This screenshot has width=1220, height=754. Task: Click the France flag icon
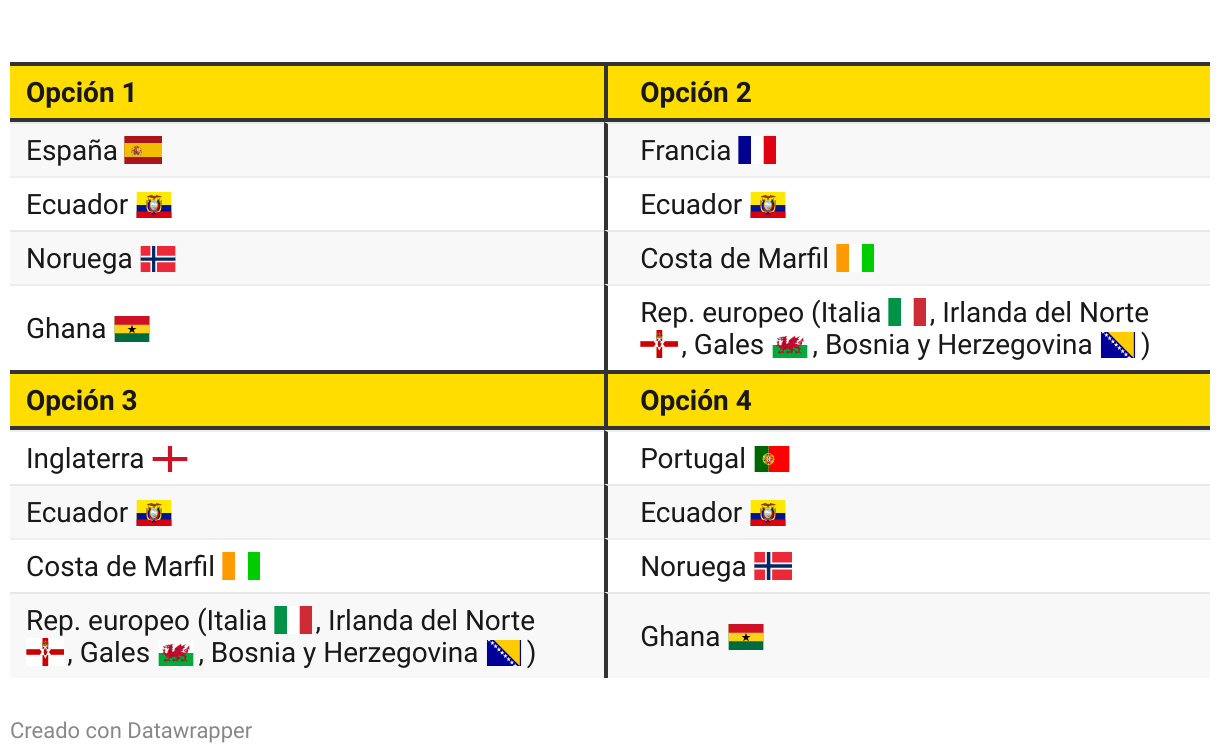click(x=757, y=151)
